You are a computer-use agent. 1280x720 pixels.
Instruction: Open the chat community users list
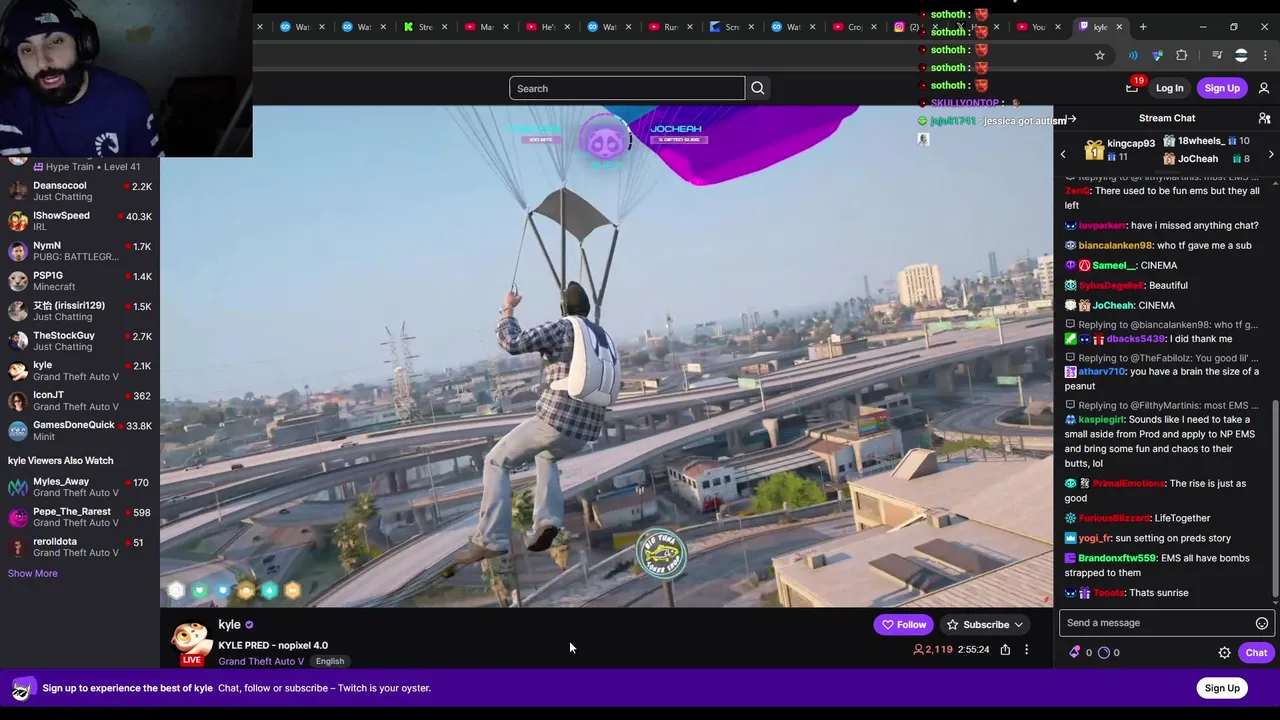coord(1264,118)
